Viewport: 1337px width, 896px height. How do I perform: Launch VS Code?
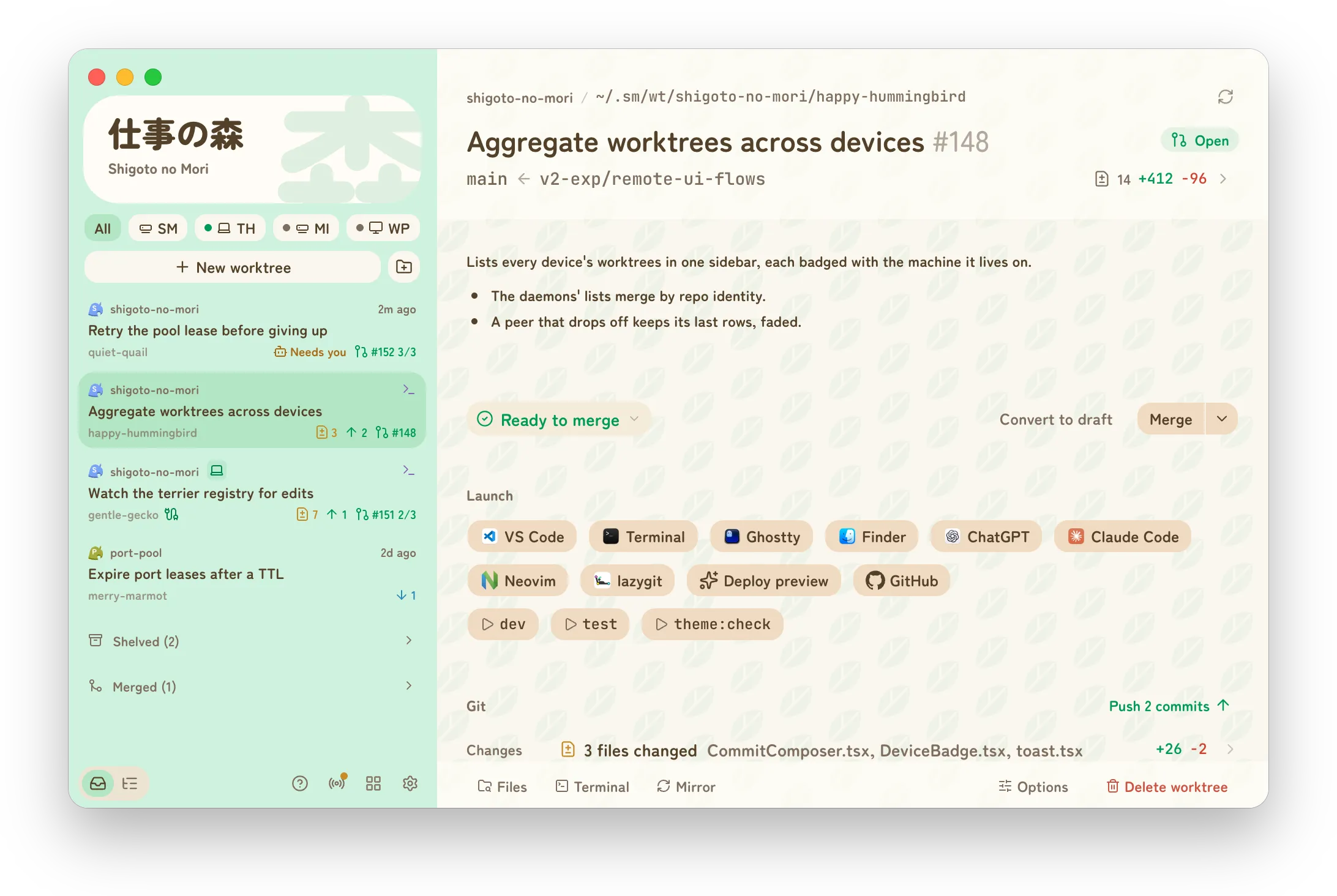click(522, 537)
